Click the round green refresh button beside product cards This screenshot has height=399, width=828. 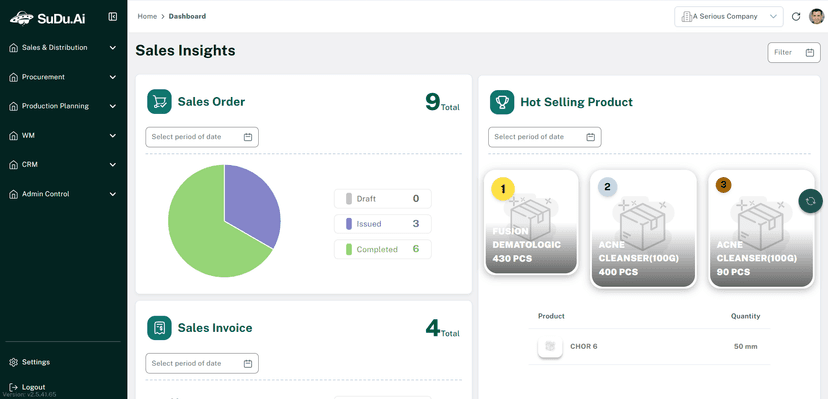pyautogui.click(x=811, y=201)
